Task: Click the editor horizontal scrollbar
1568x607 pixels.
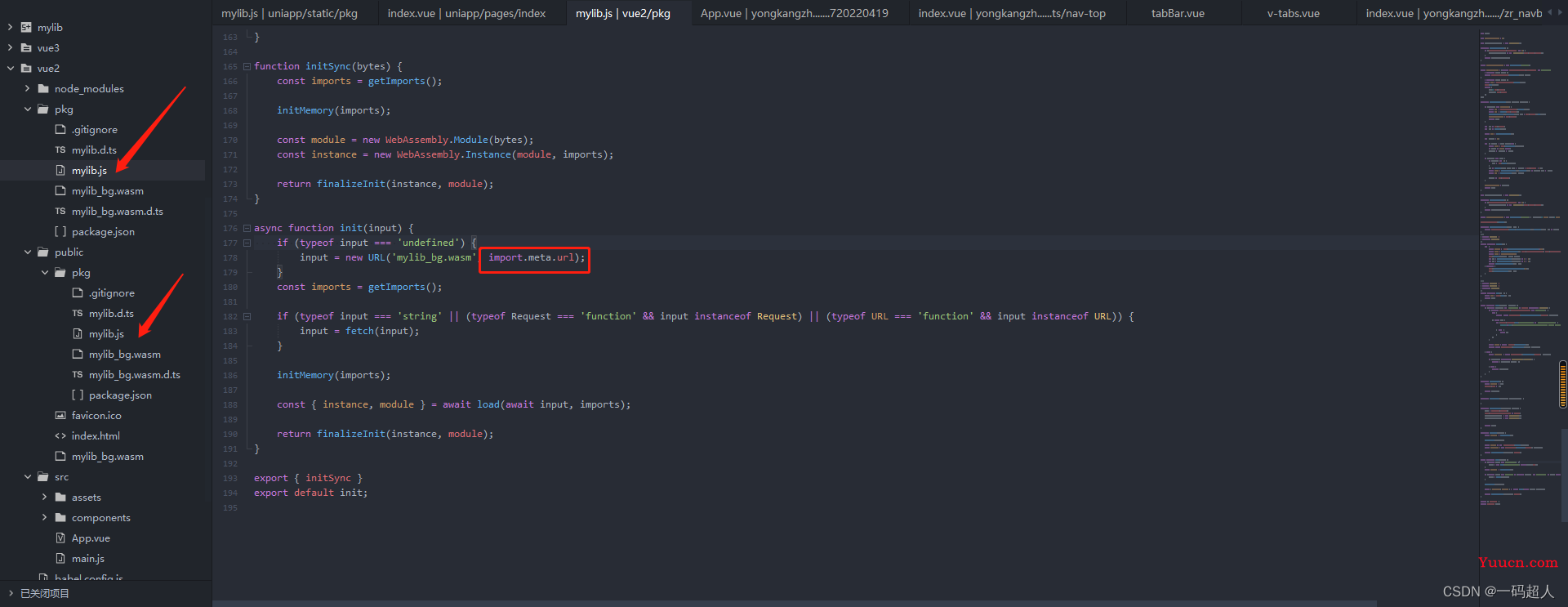Action: 795,604
